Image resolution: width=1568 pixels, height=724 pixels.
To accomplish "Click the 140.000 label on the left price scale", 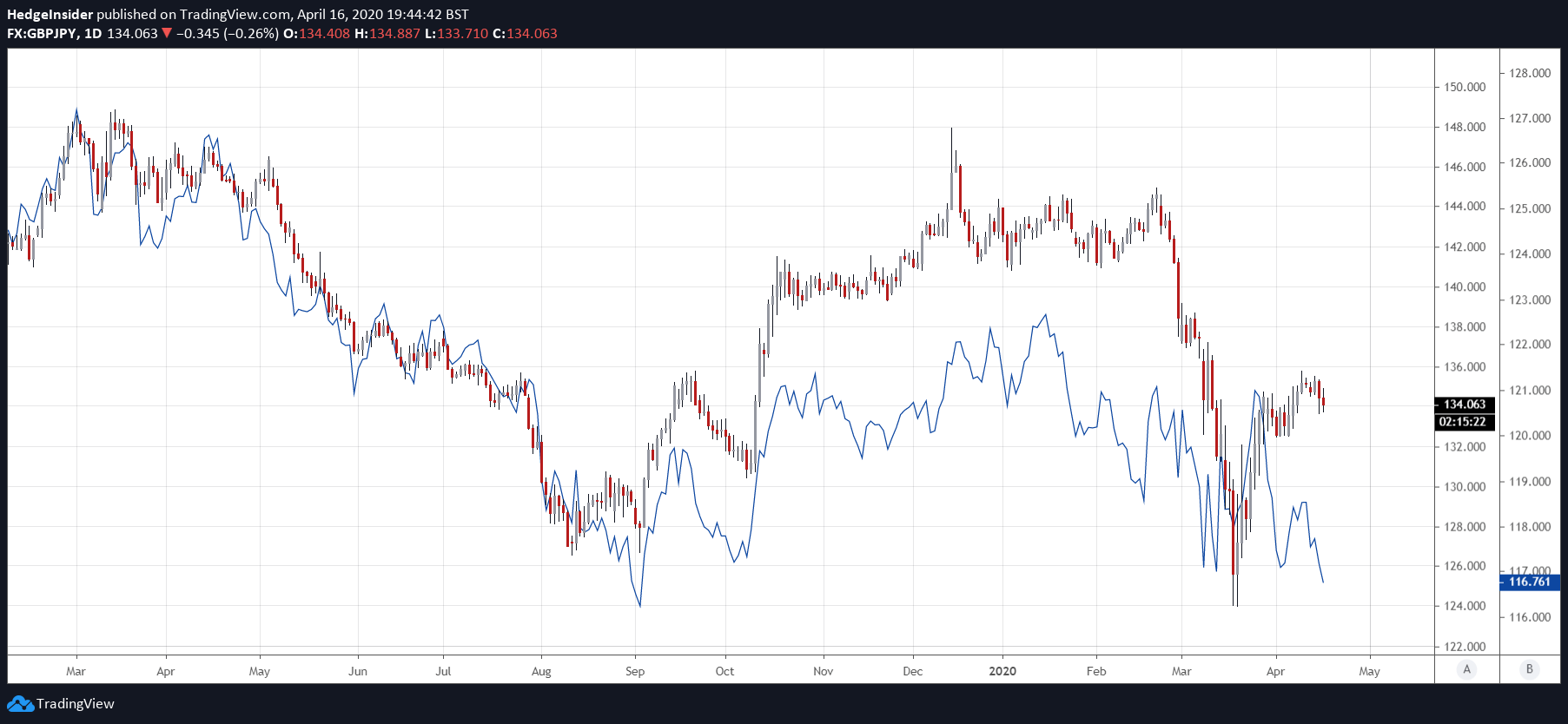I will click(x=1465, y=286).
